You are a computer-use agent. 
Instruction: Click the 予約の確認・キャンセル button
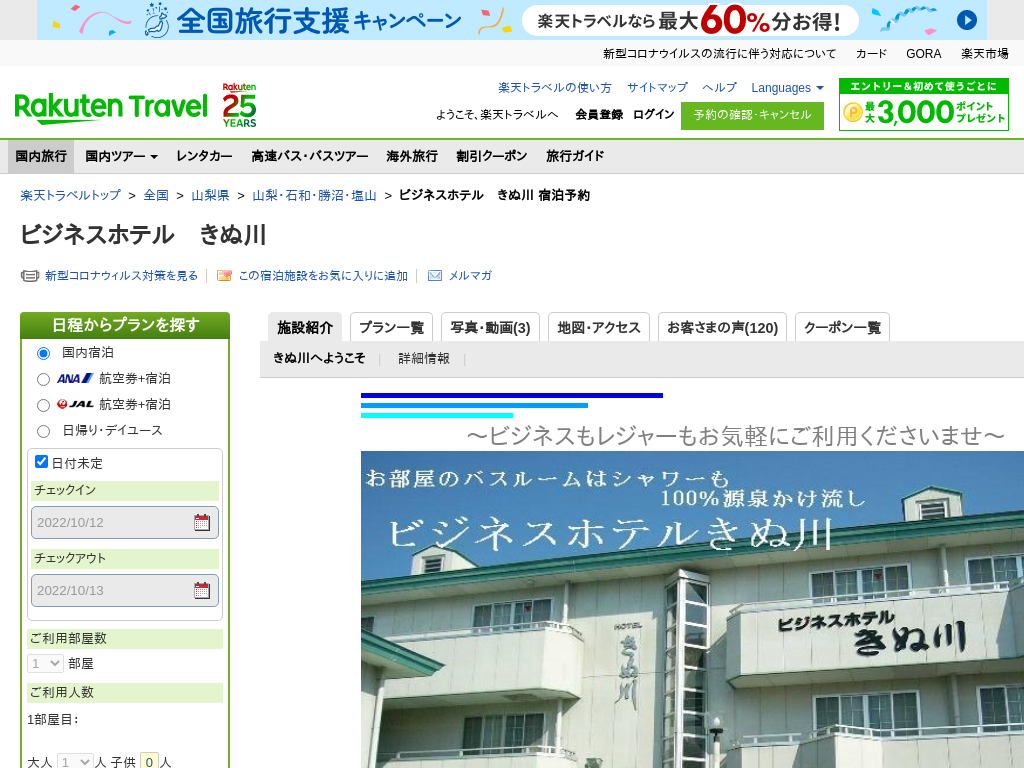(752, 116)
